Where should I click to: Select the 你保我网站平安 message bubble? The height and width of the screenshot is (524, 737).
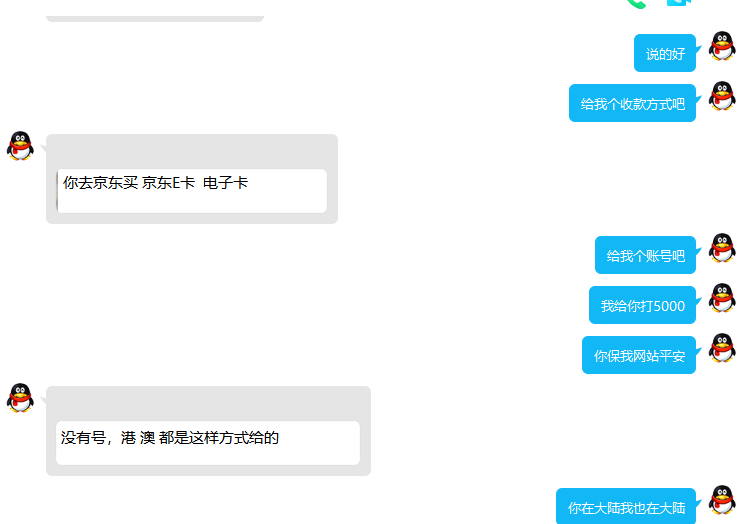click(x=639, y=355)
